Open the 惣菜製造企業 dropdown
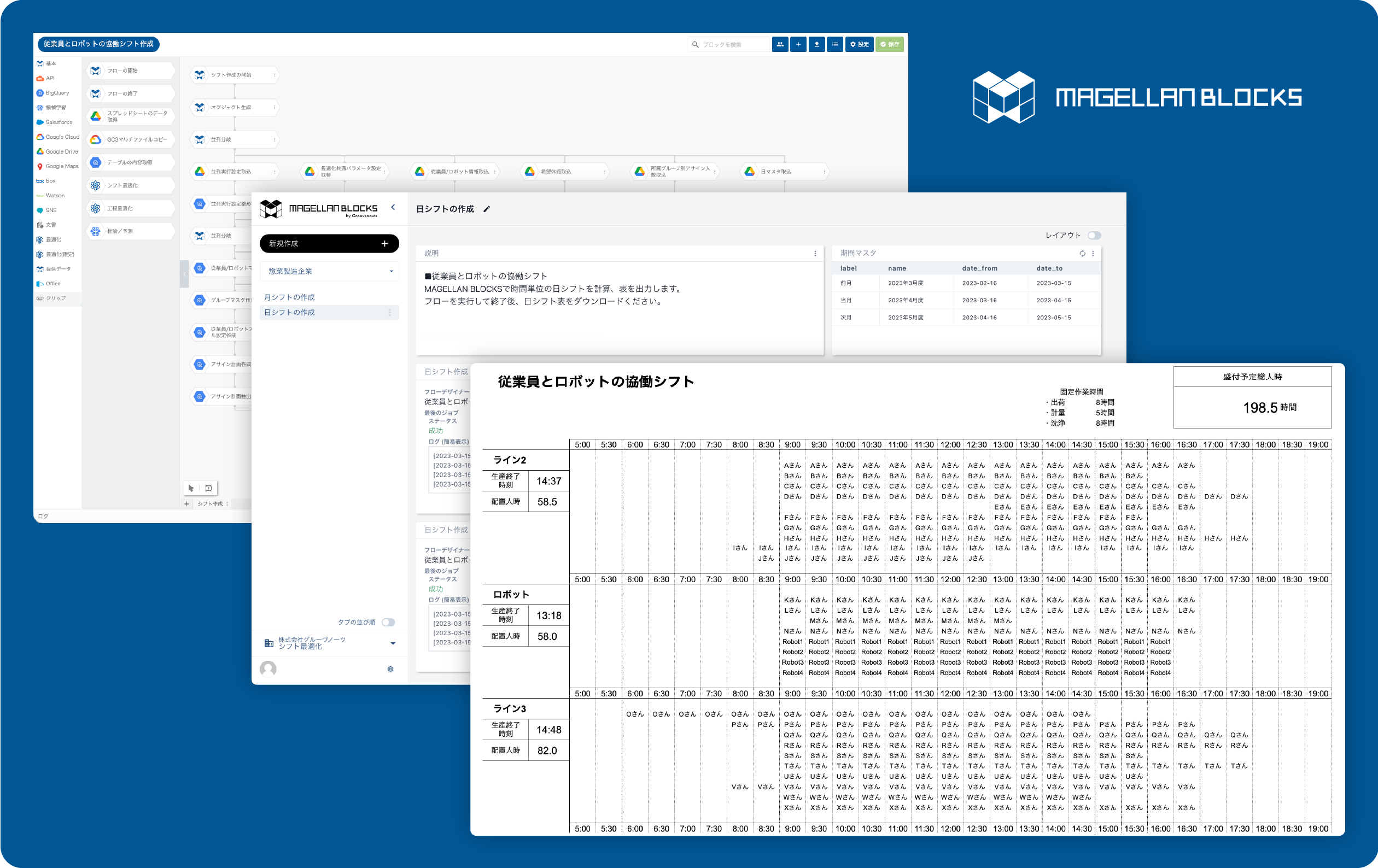The height and width of the screenshot is (868, 1378). point(330,271)
